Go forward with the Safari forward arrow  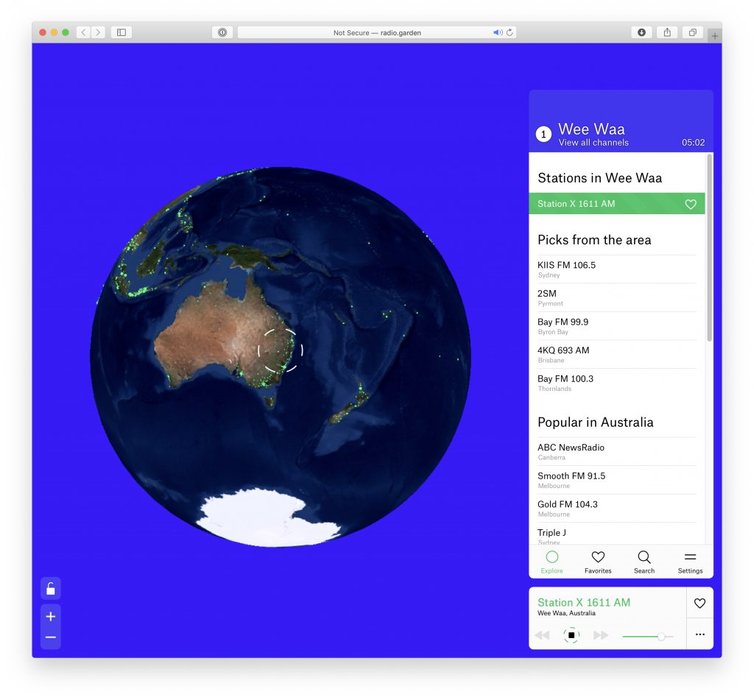pos(98,32)
